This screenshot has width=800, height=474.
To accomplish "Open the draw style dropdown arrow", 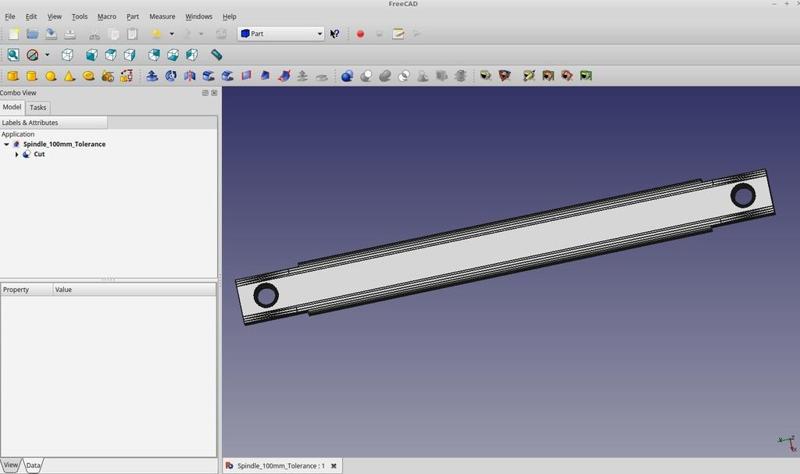I will point(47,55).
